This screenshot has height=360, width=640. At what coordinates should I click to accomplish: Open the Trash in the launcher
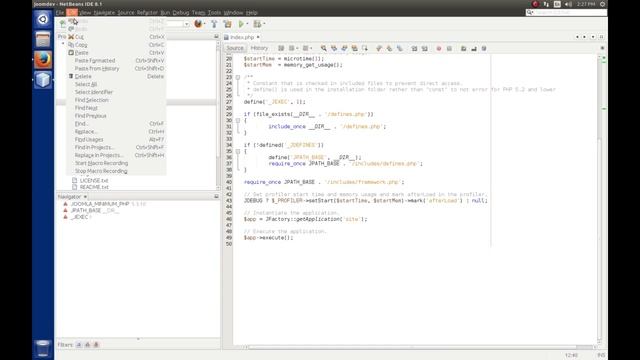point(43,348)
